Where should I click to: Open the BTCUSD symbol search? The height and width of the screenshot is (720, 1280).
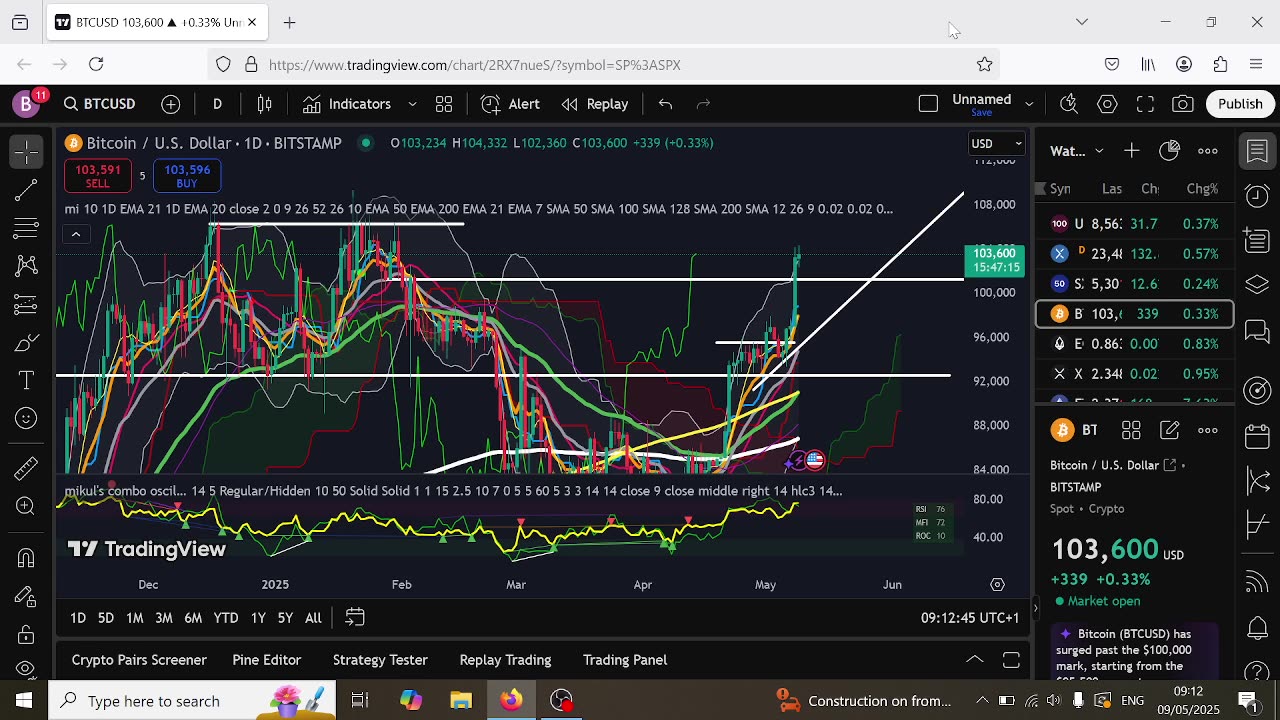[99, 104]
